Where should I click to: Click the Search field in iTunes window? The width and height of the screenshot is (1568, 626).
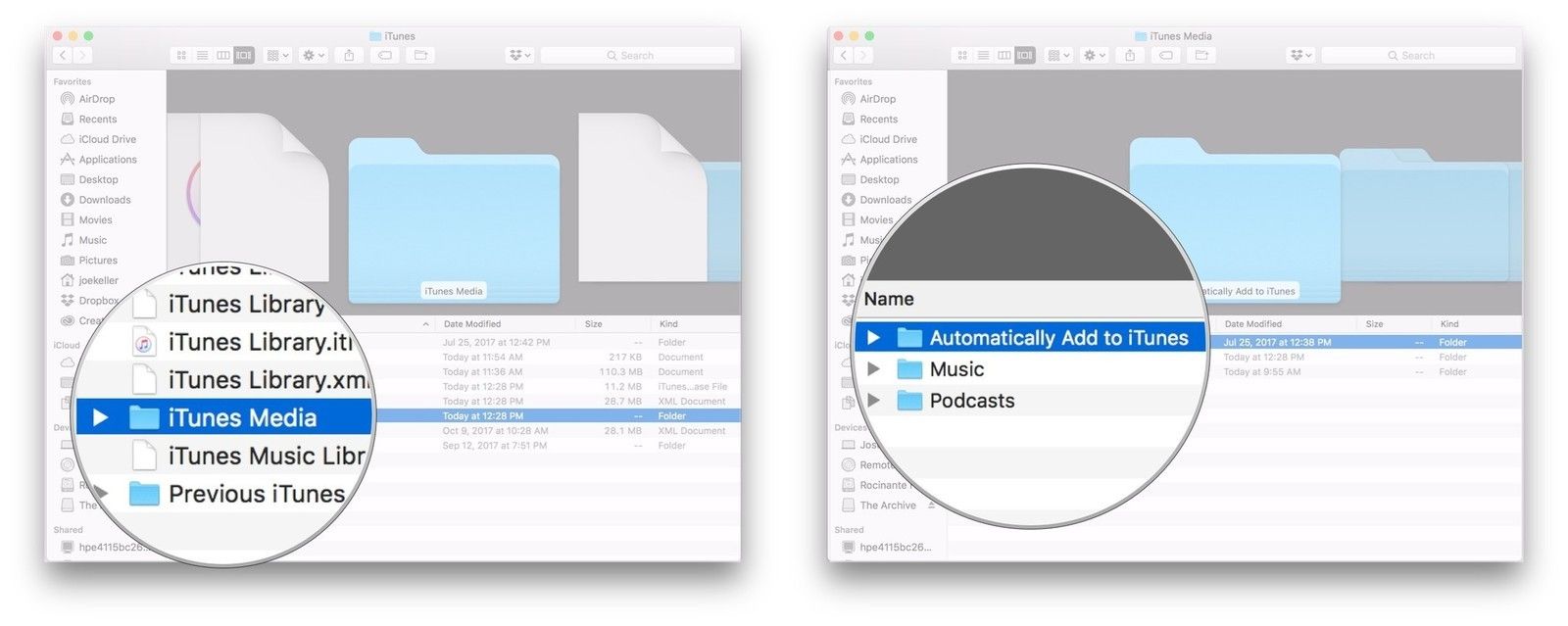click(637, 56)
